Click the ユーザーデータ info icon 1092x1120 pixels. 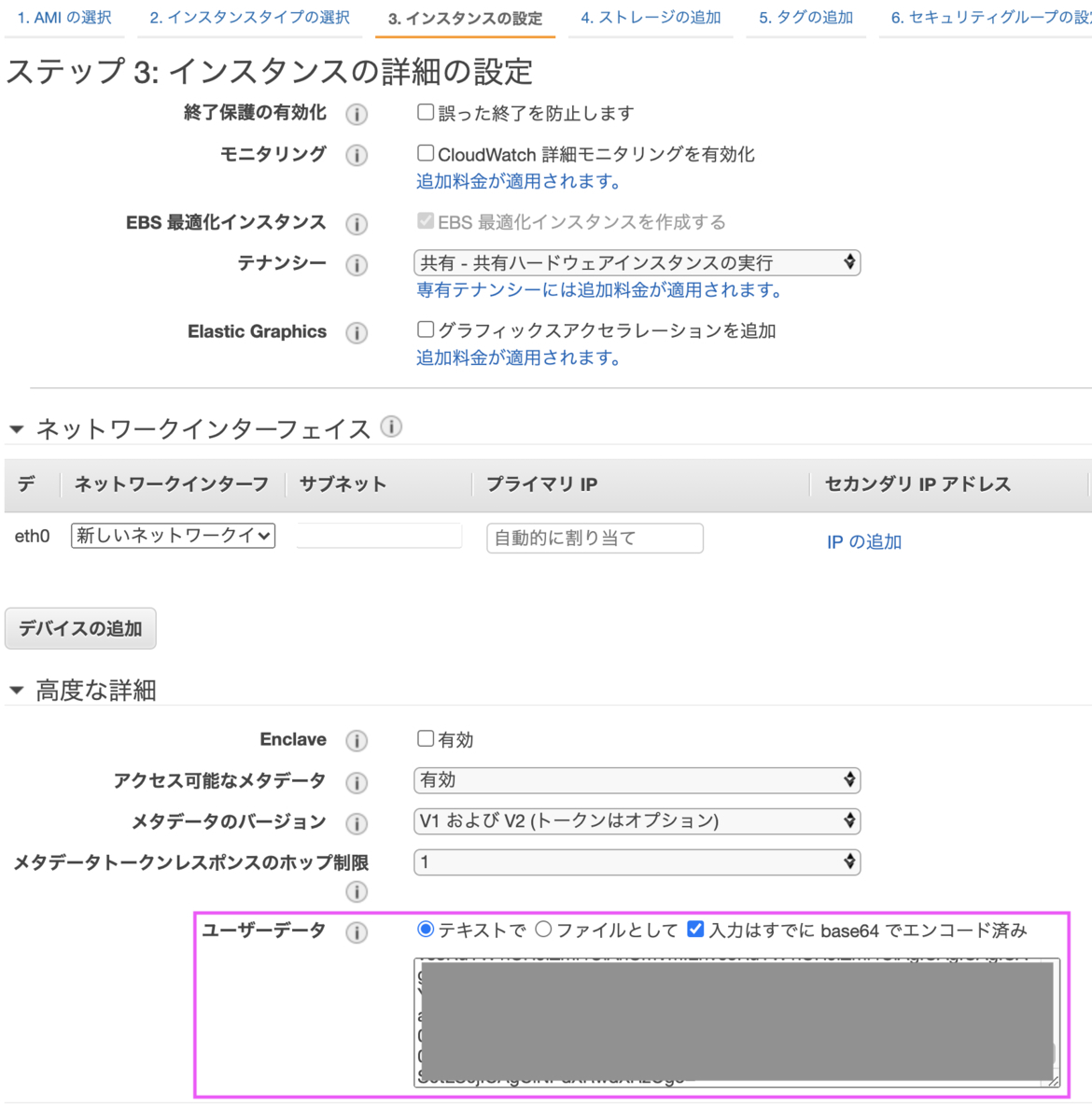pyautogui.click(x=356, y=931)
